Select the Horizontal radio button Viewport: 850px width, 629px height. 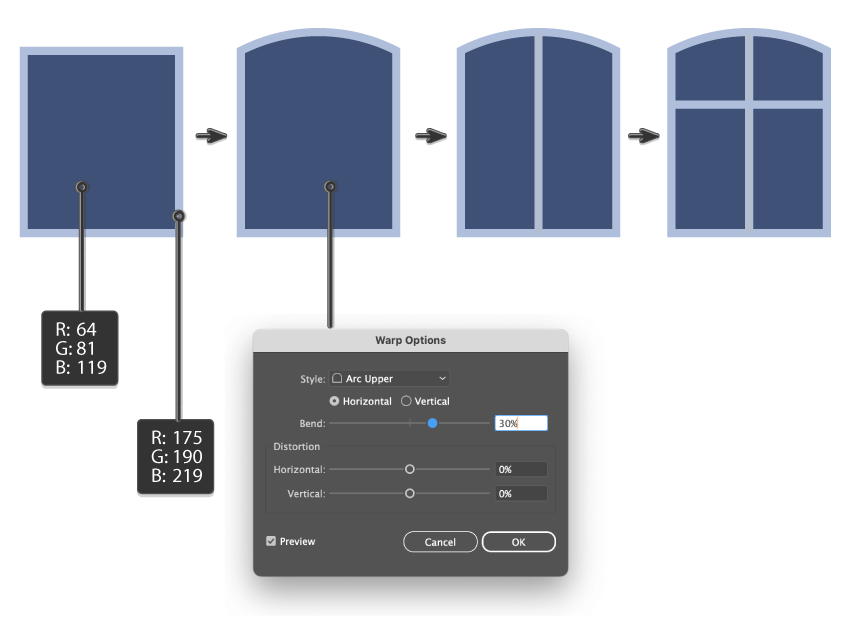[334, 401]
